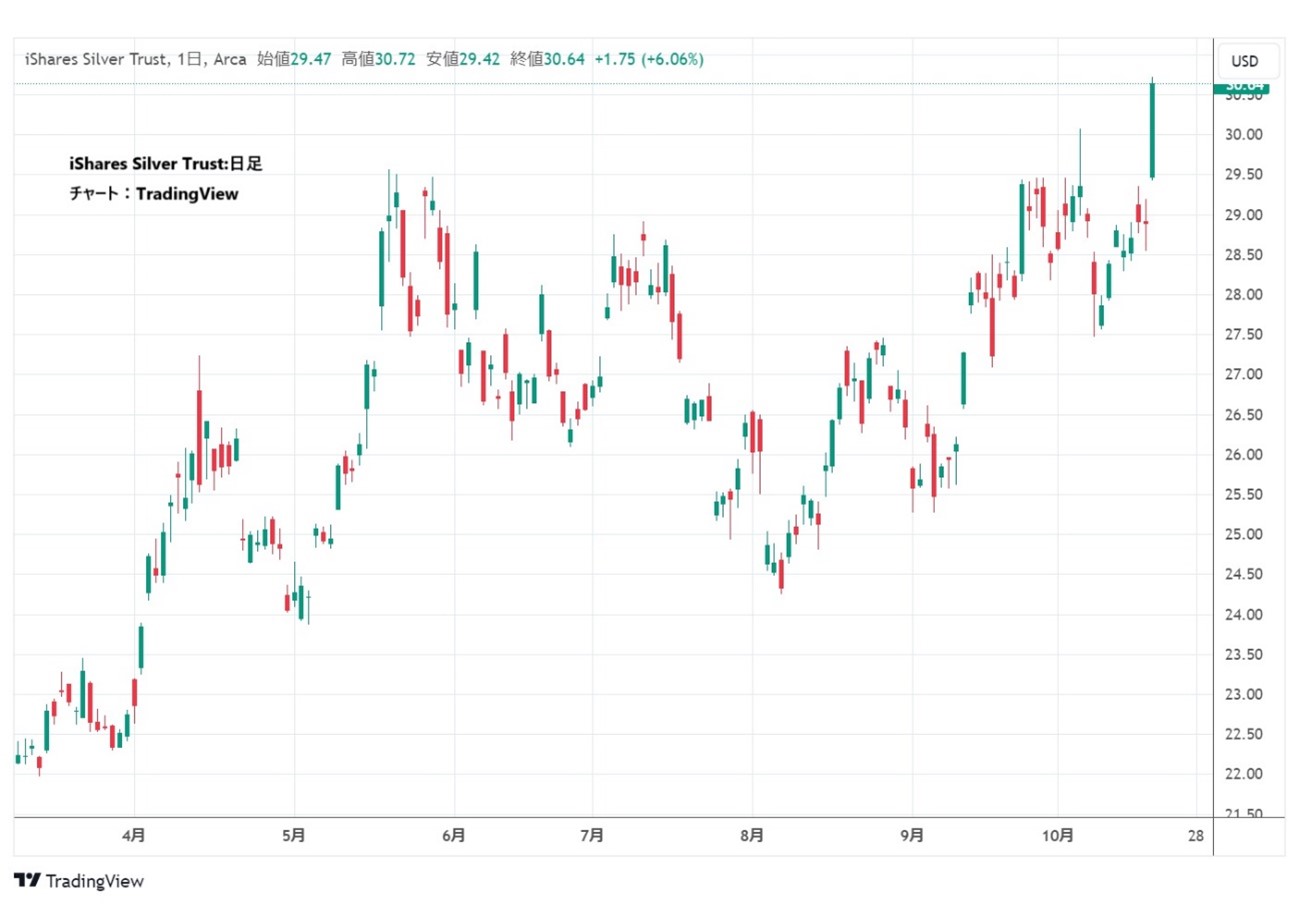Image resolution: width=1299 pixels, height=905 pixels.
Task: Click the 10月 label on time axis
Action: [1062, 835]
